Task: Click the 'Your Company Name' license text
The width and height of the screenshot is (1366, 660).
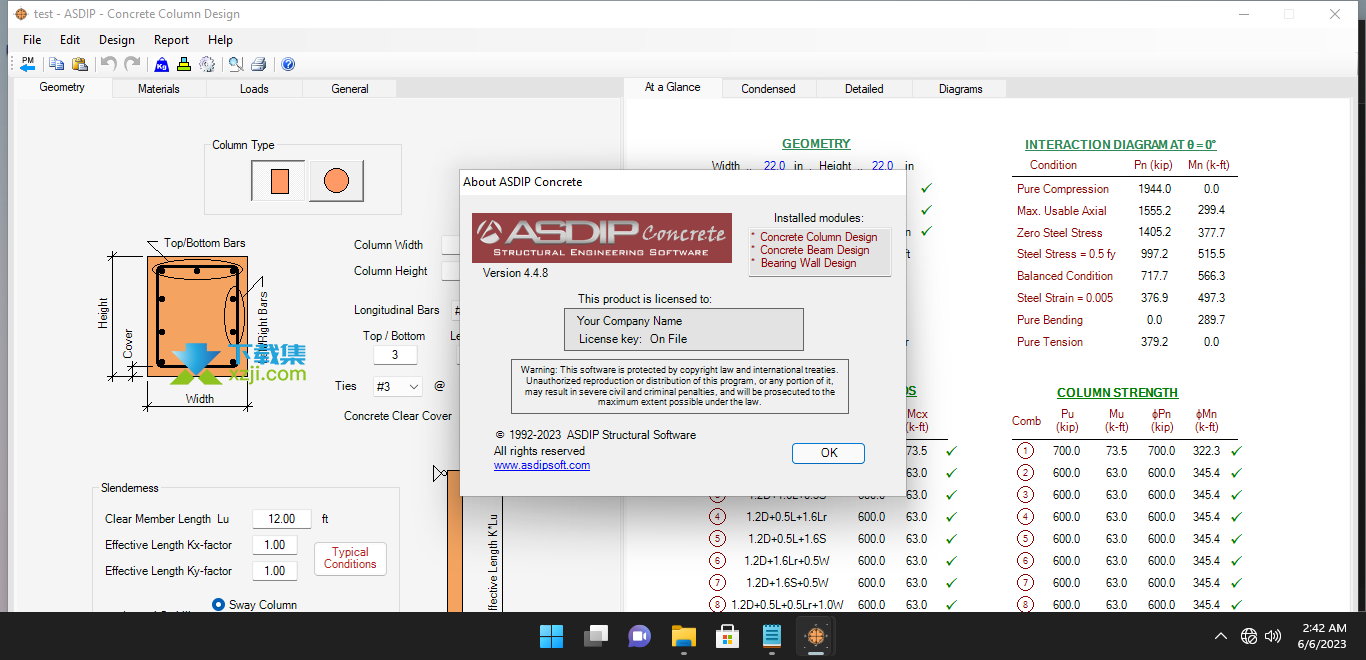Action: point(629,321)
